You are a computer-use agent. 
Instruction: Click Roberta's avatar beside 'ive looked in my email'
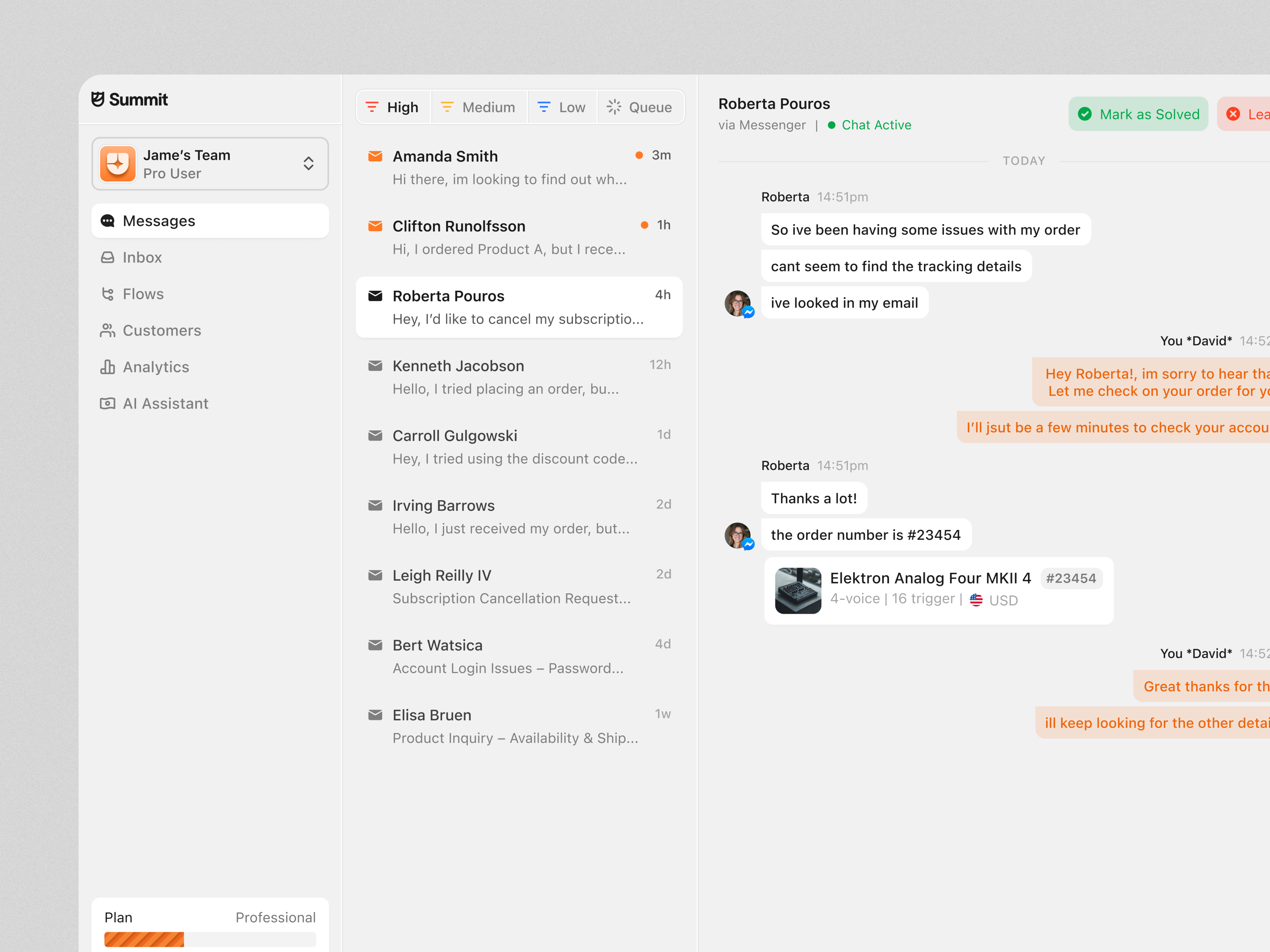(738, 303)
